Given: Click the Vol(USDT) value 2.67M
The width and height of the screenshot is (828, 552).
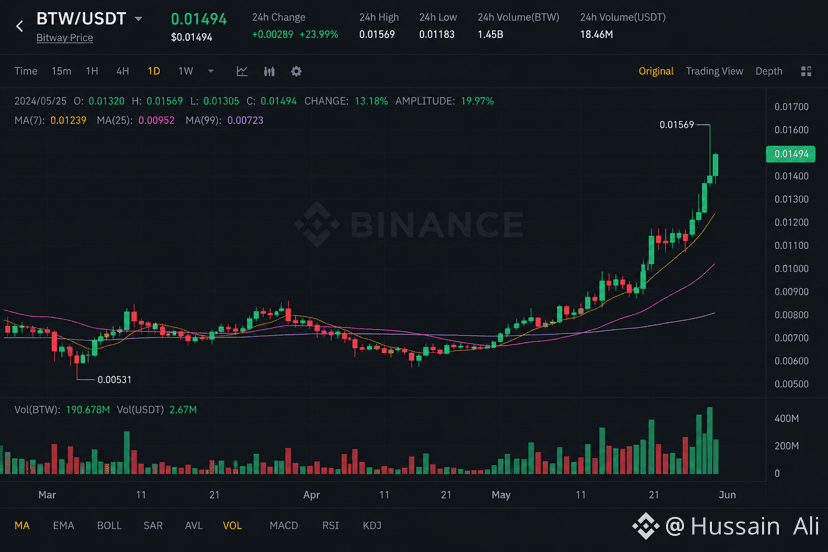Looking at the screenshot, I should 183,409.
